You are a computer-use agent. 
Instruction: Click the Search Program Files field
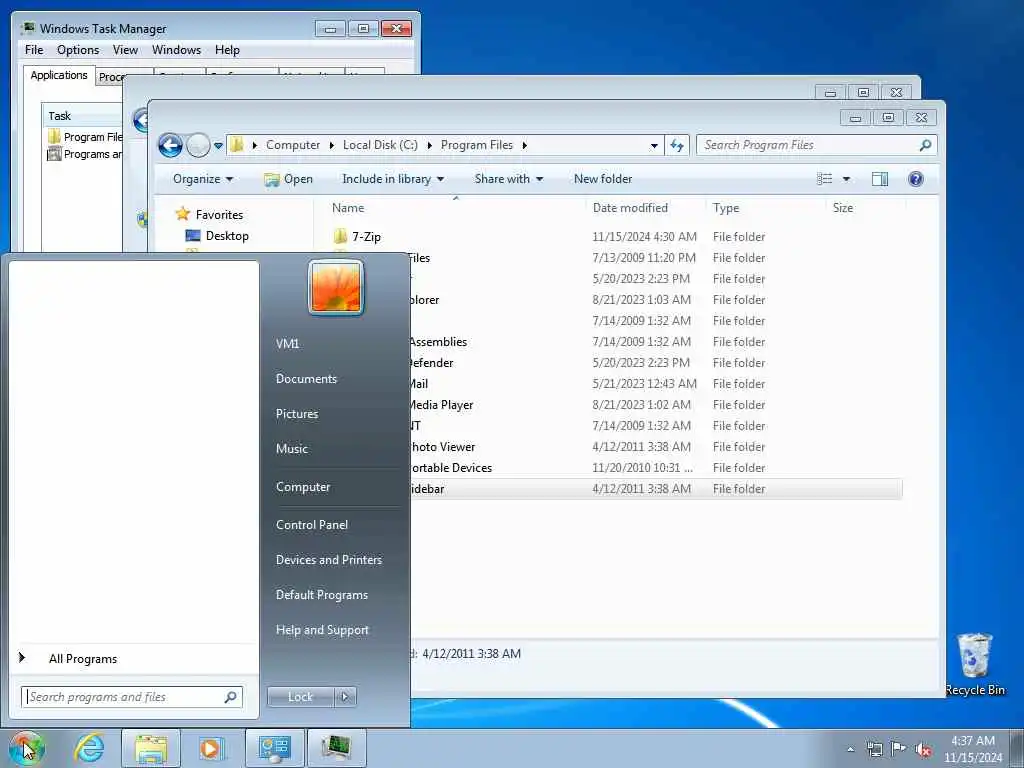(816, 145)
